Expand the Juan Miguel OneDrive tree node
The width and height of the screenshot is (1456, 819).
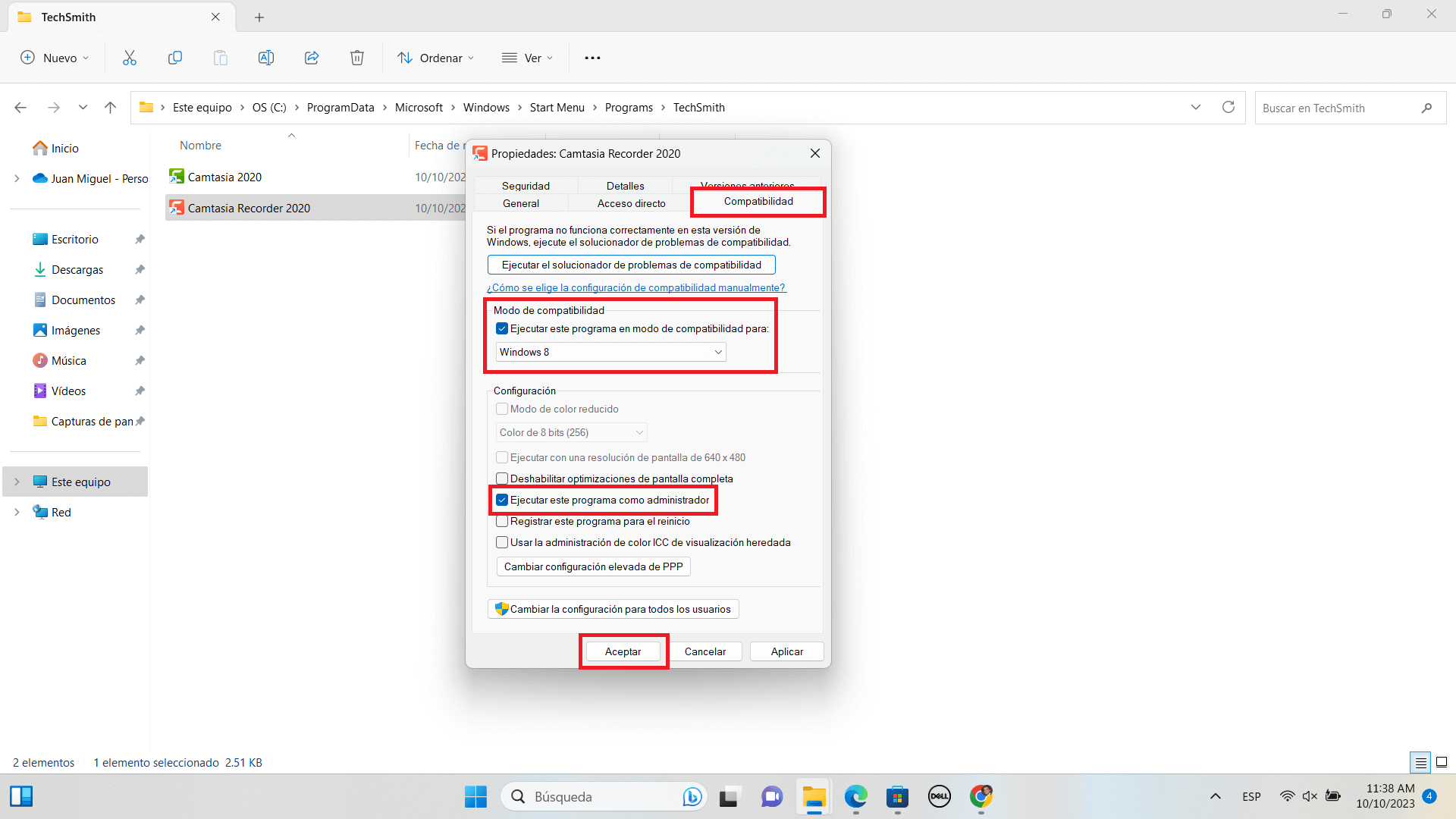tap(17, 178)
